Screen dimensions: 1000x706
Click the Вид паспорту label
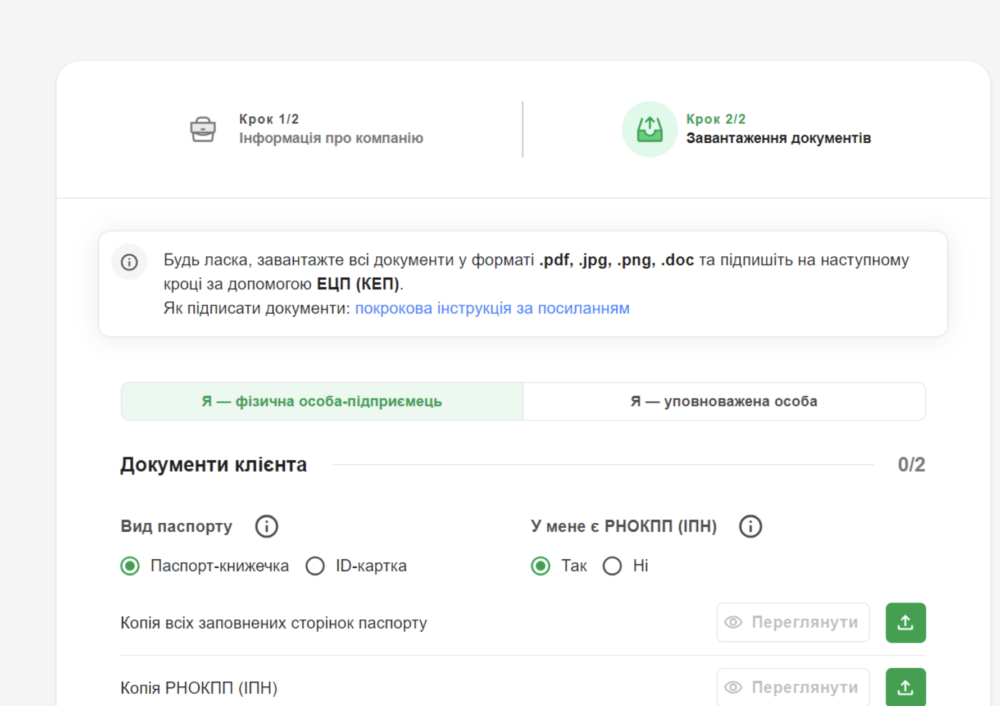177,527
